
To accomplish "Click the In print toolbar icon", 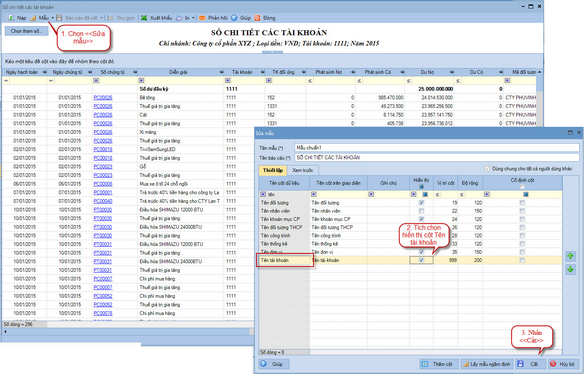I will pos(179,18).
